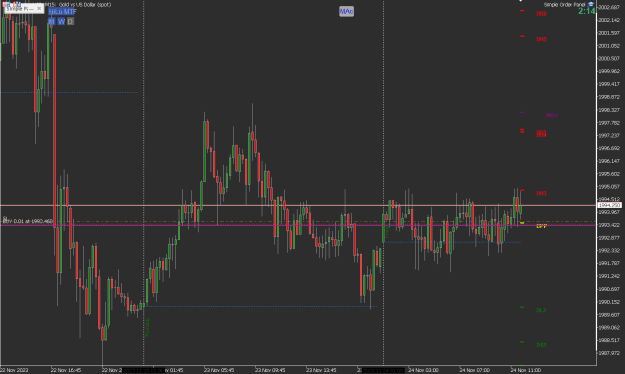Screen dimensions: 625x374
Task: Select the DR3 label near 1995.057
Action: (x=541, y=193)
